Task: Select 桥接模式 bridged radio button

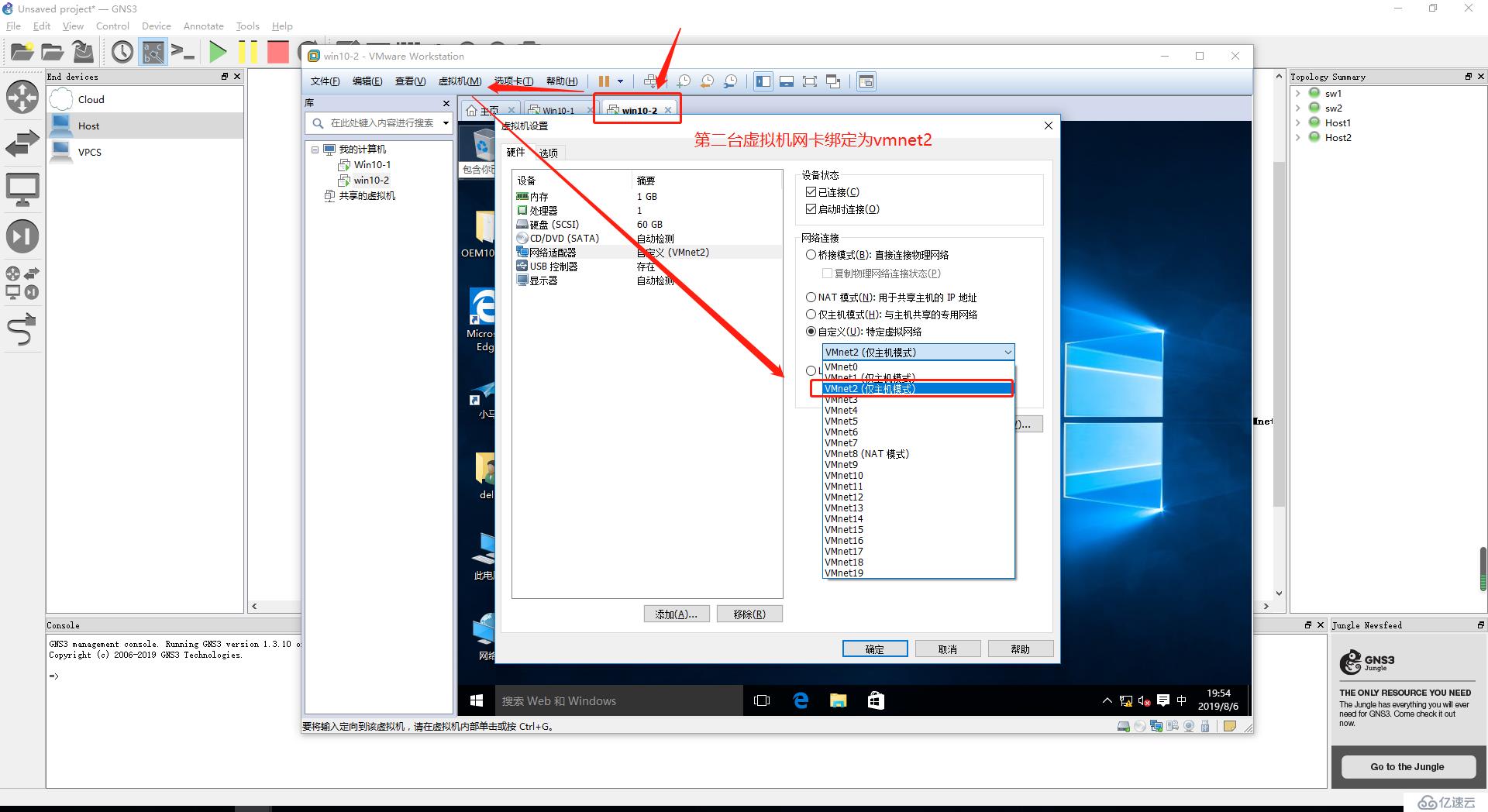Action: click(x=811, y=255)
